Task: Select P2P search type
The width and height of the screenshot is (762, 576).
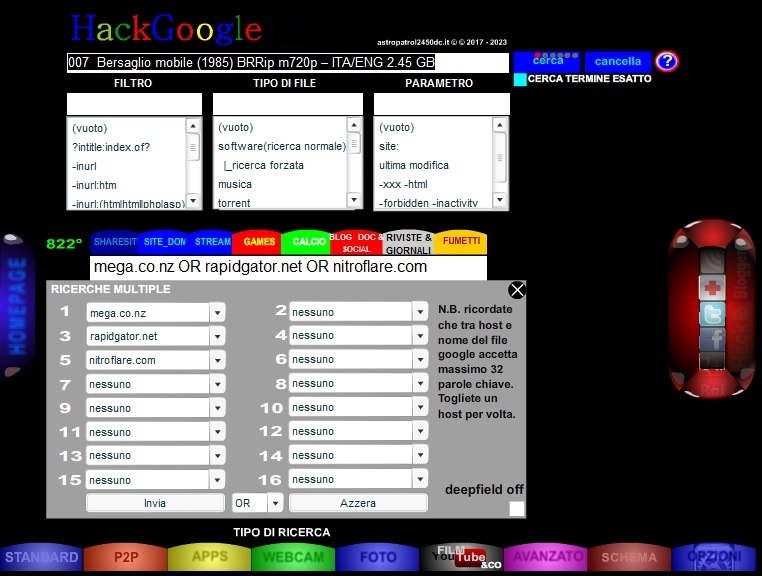Action: click(126, 557)
